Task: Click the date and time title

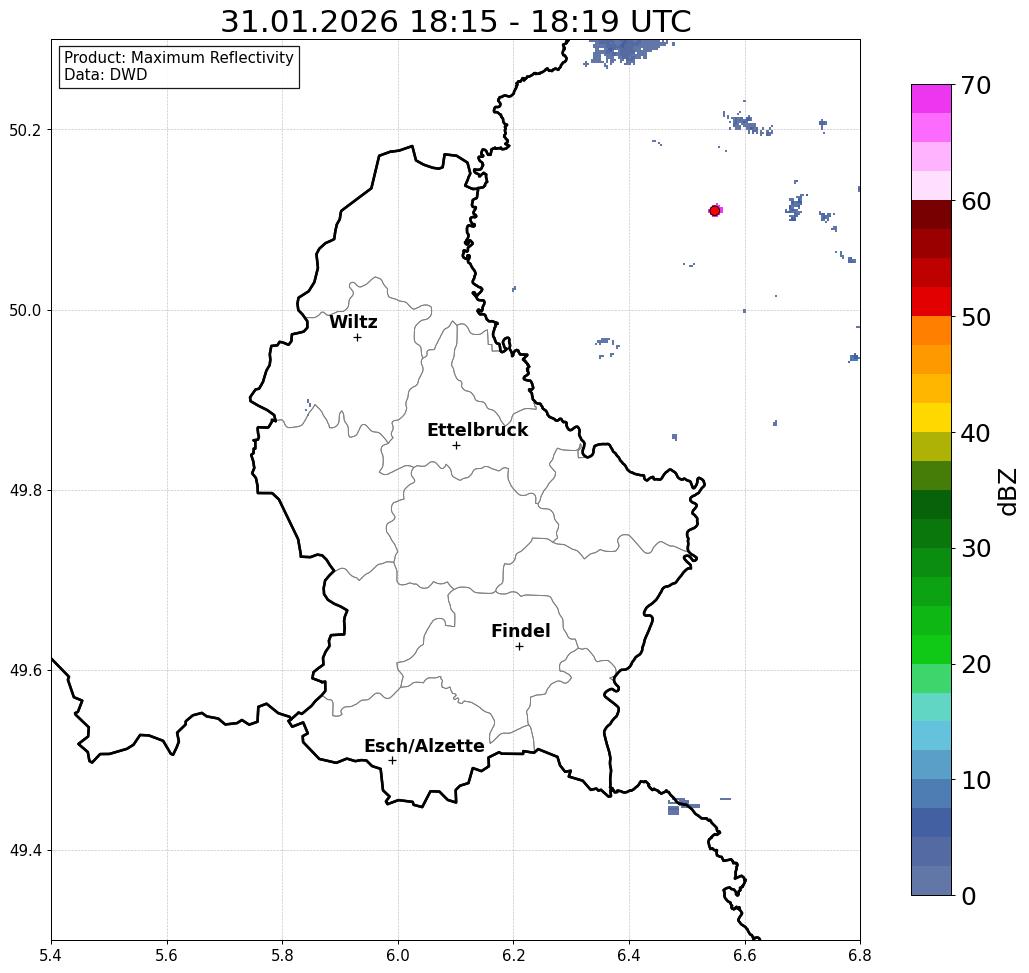Action: [455, 22]
